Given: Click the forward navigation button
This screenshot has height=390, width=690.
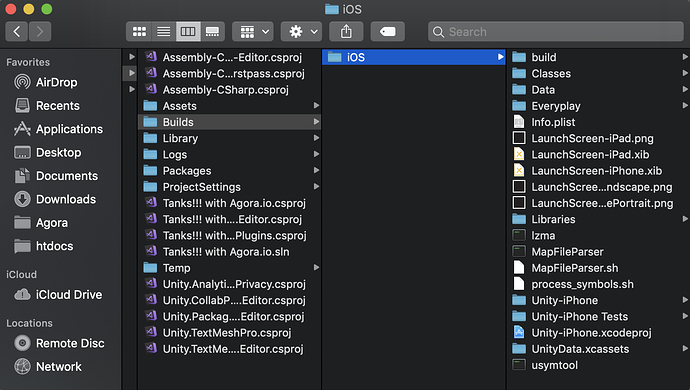Looking at the screenshot, I should pos(40,32).
